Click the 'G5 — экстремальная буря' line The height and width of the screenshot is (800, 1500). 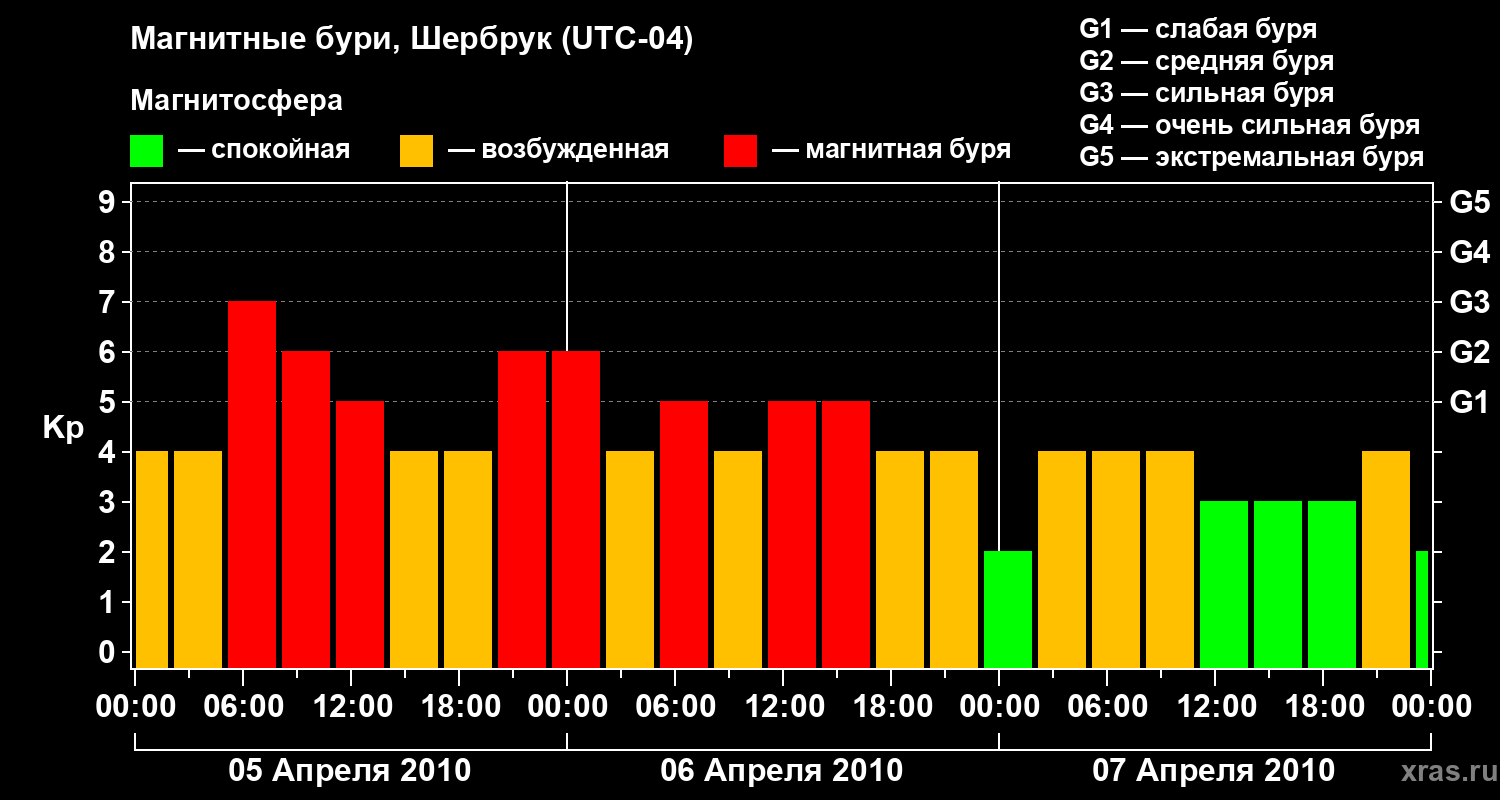[x=1251, y=158]
